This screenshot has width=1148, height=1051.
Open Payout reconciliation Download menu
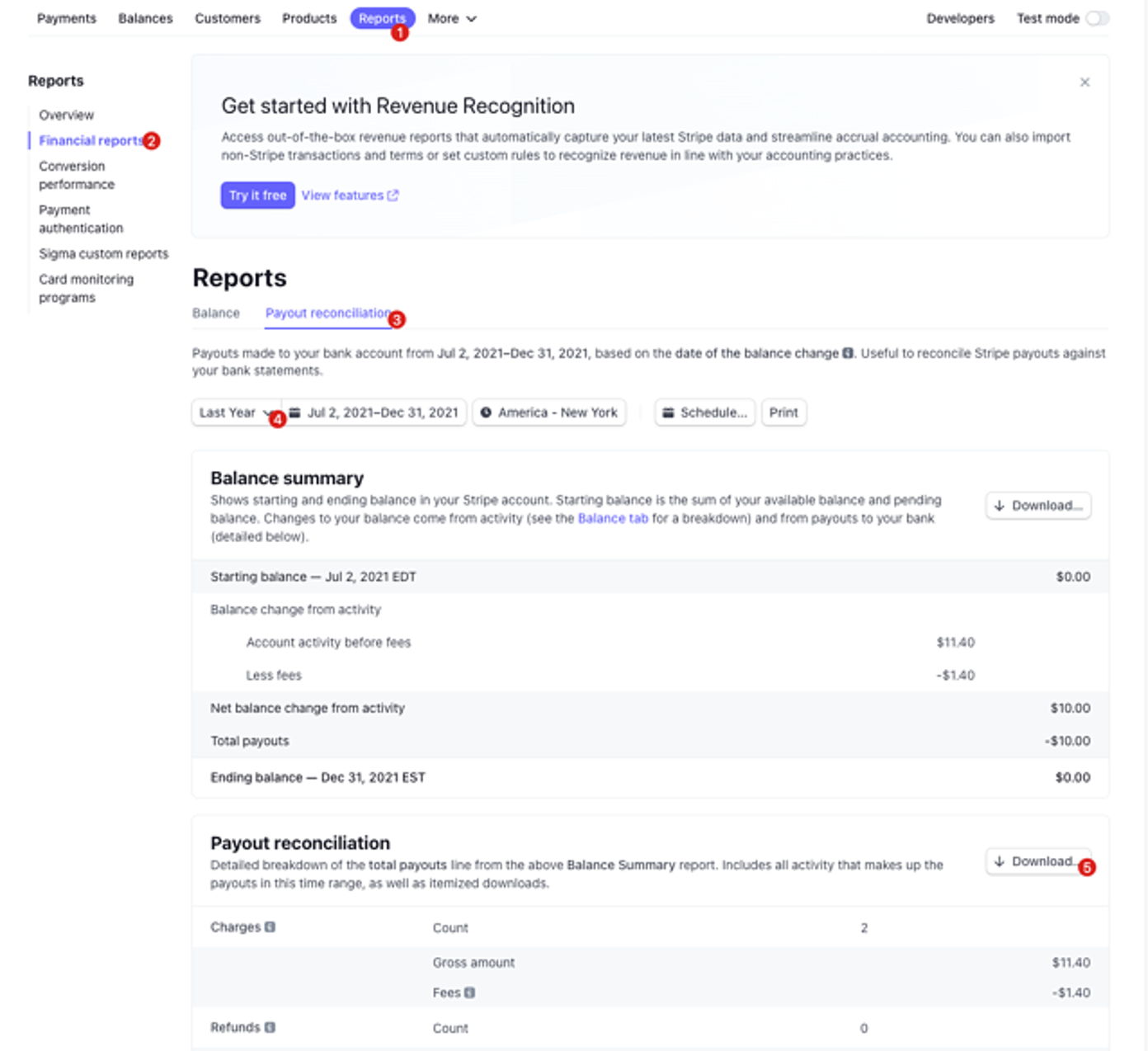coord(1038,861)
